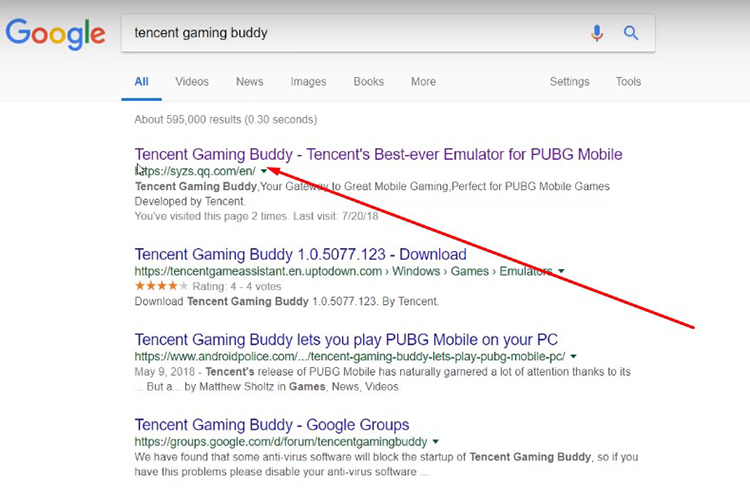Expand the arrow next to the uptodown.com URL
The height and width of the screenshot is (503, 750).
click(561, 271)
